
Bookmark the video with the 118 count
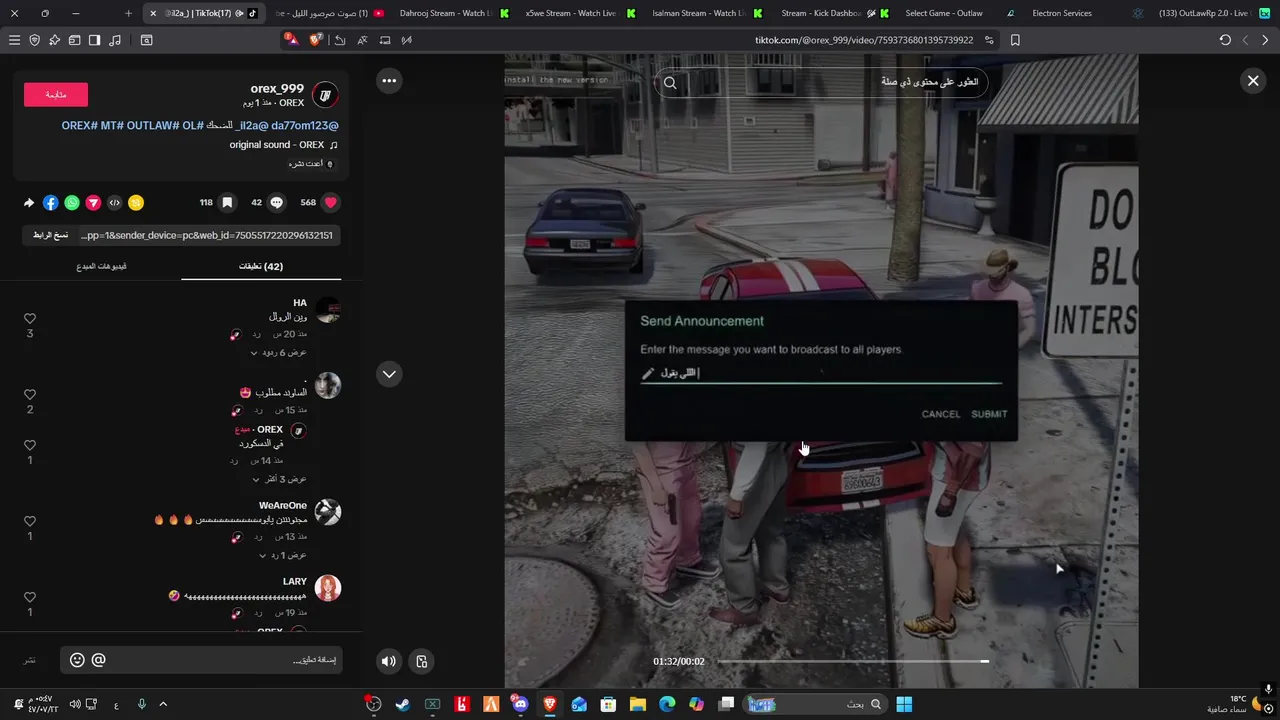(x=227, y=202)
